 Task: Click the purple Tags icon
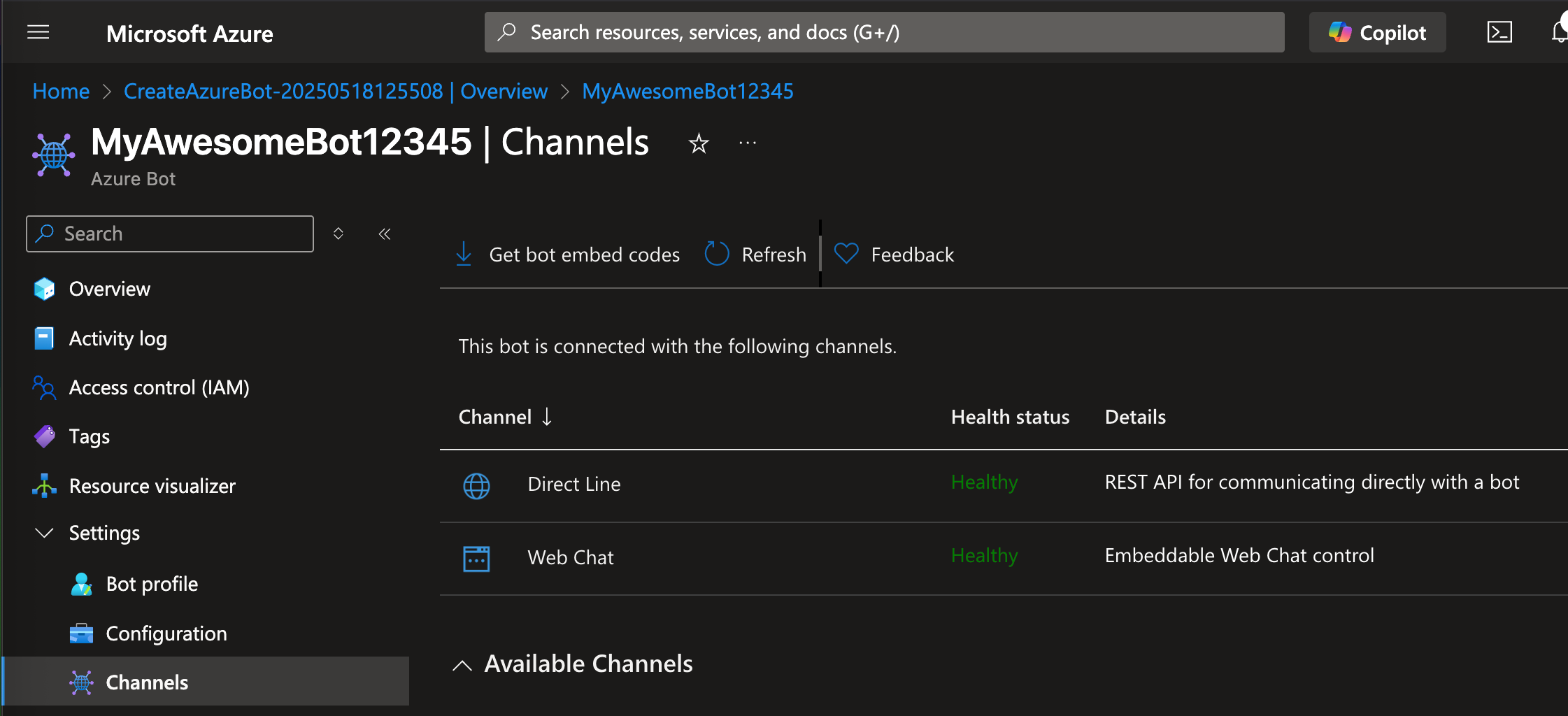(44, 436)
